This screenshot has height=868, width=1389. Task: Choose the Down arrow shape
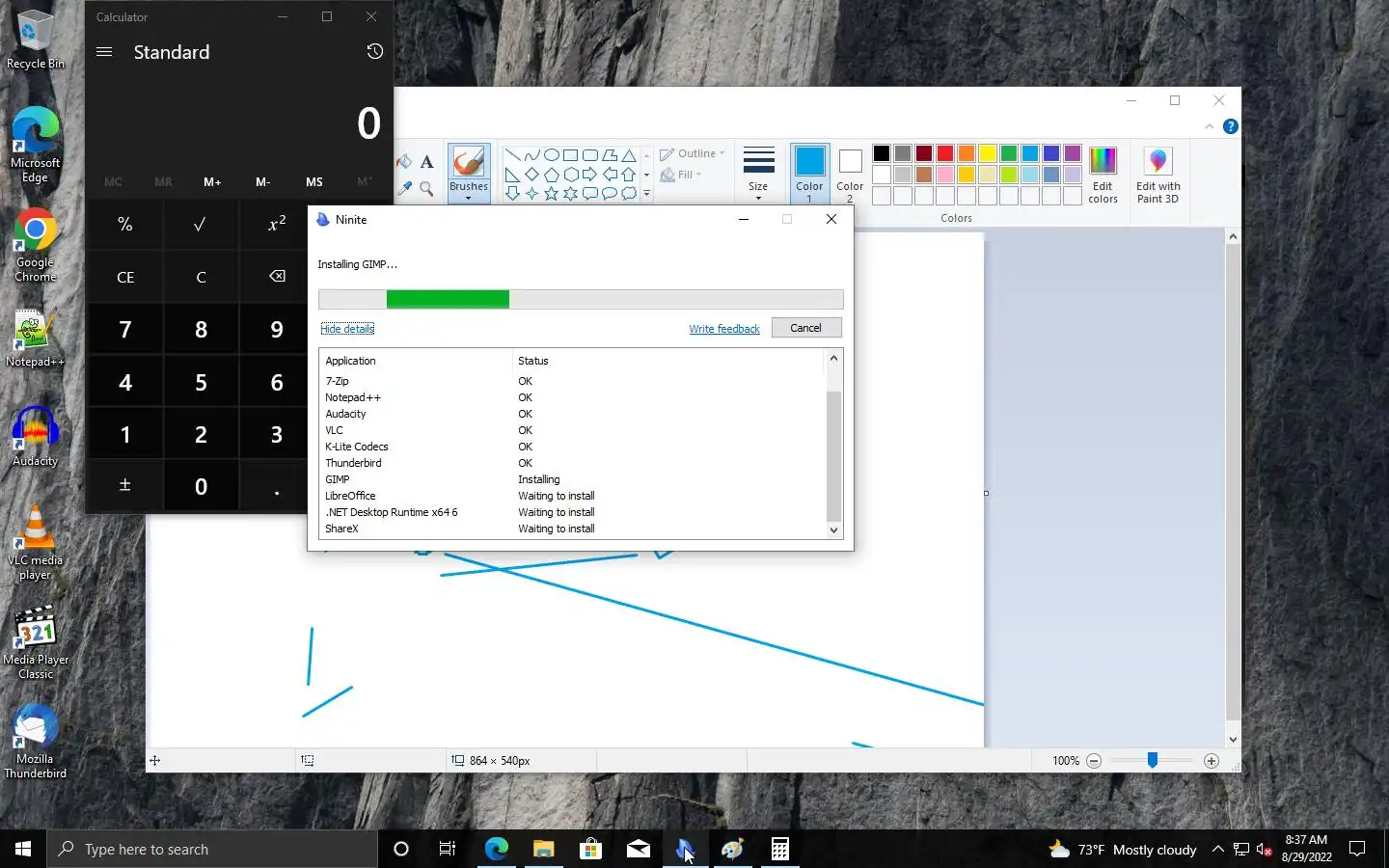[x=512, y=194]
